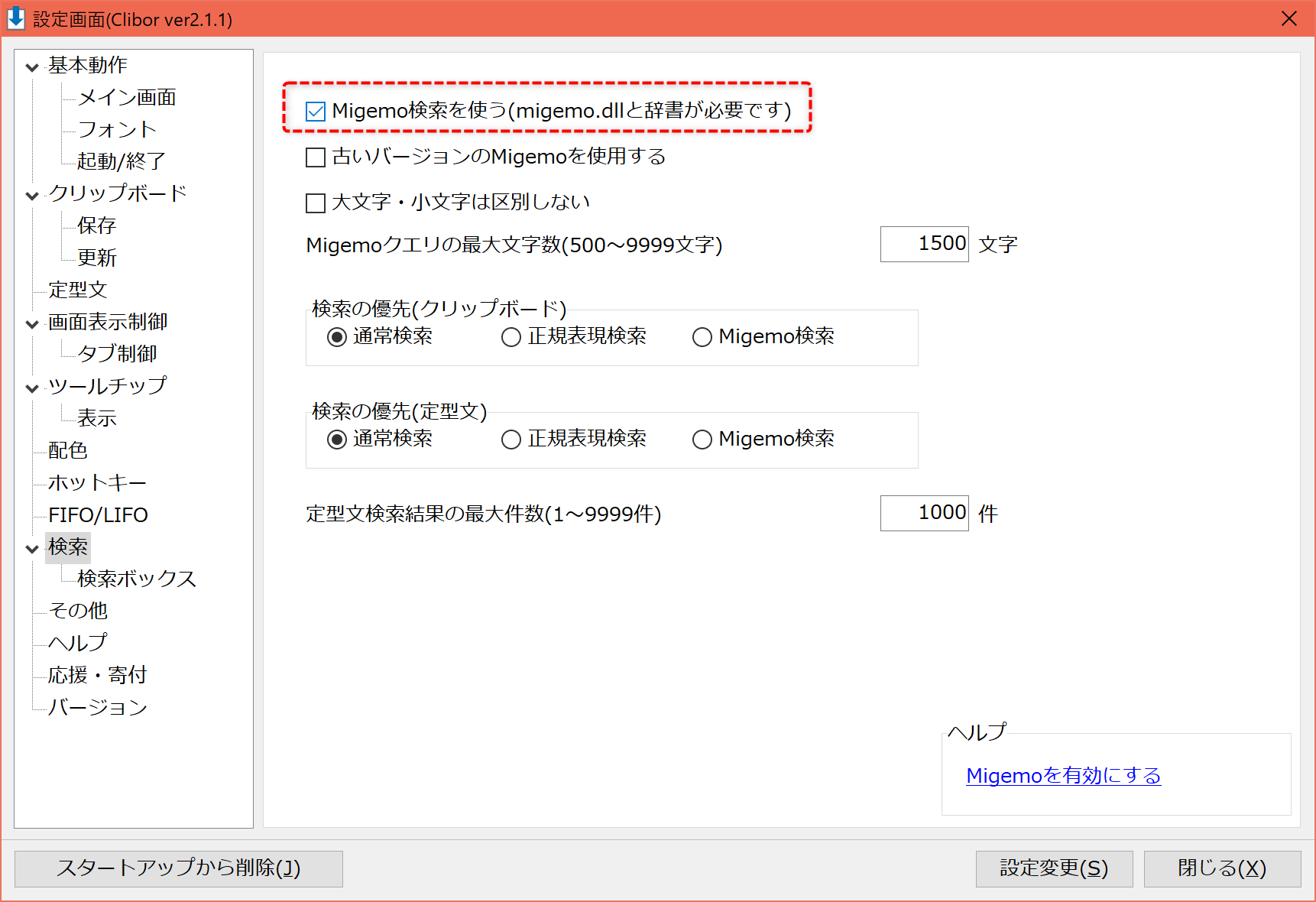
Task: Open the ツールチップ settings category
Action: coord(107,386)
